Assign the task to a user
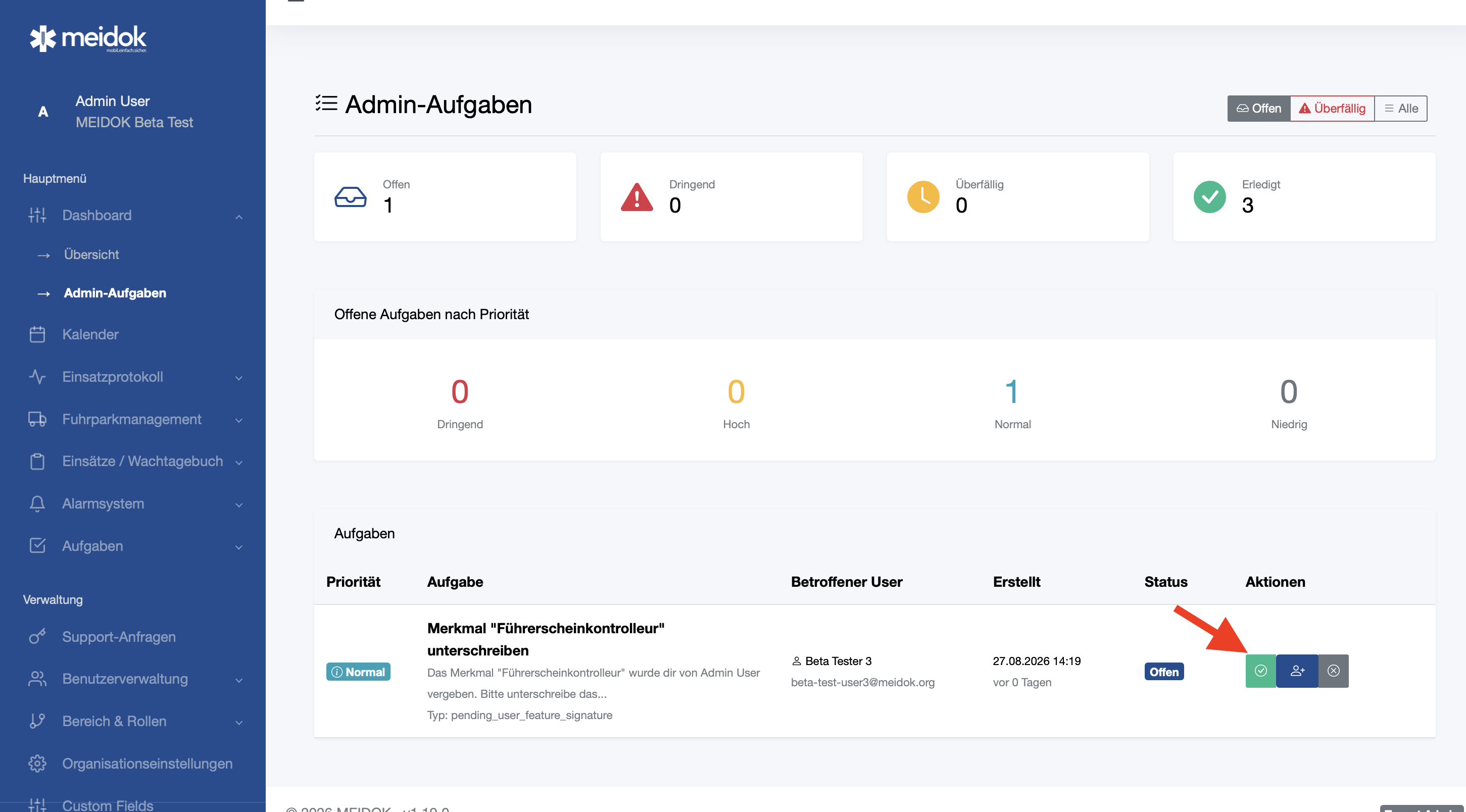The image size is (1466, 812). point(1297,671)
